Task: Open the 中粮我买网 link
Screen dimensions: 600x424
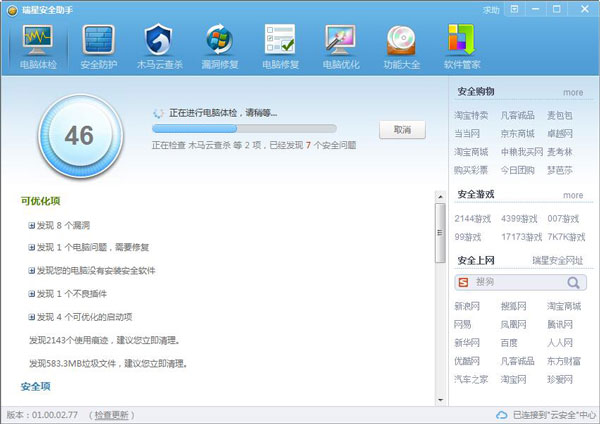Action: 522,152
